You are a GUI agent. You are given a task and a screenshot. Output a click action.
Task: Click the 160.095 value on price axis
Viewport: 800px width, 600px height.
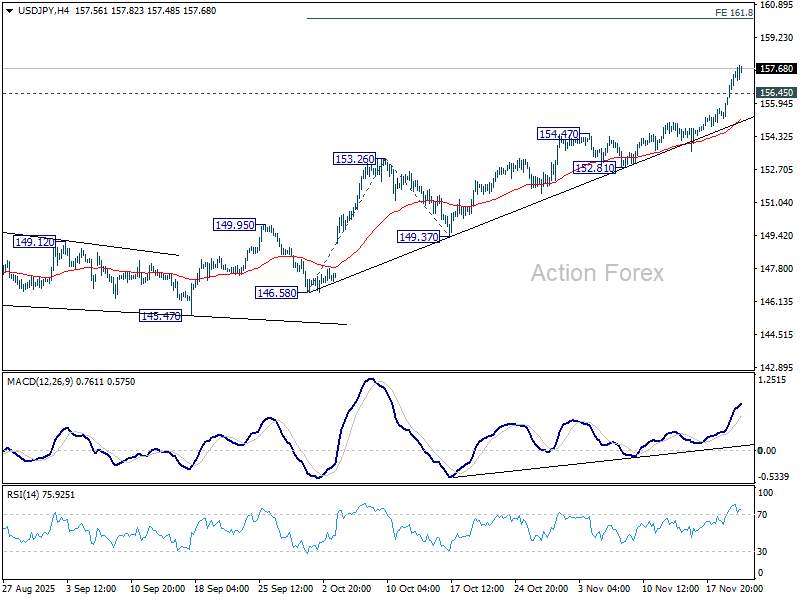click(777, 5)
